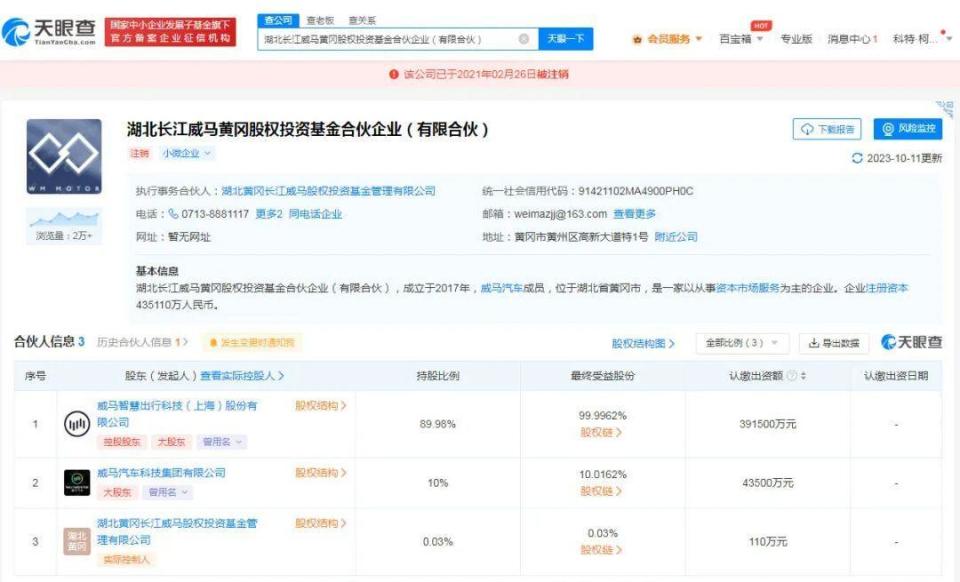The height and width of the screenshot is (582, 960).
Task: Expand the 小微企业 tag dropdown
Action: coord(186,153)
